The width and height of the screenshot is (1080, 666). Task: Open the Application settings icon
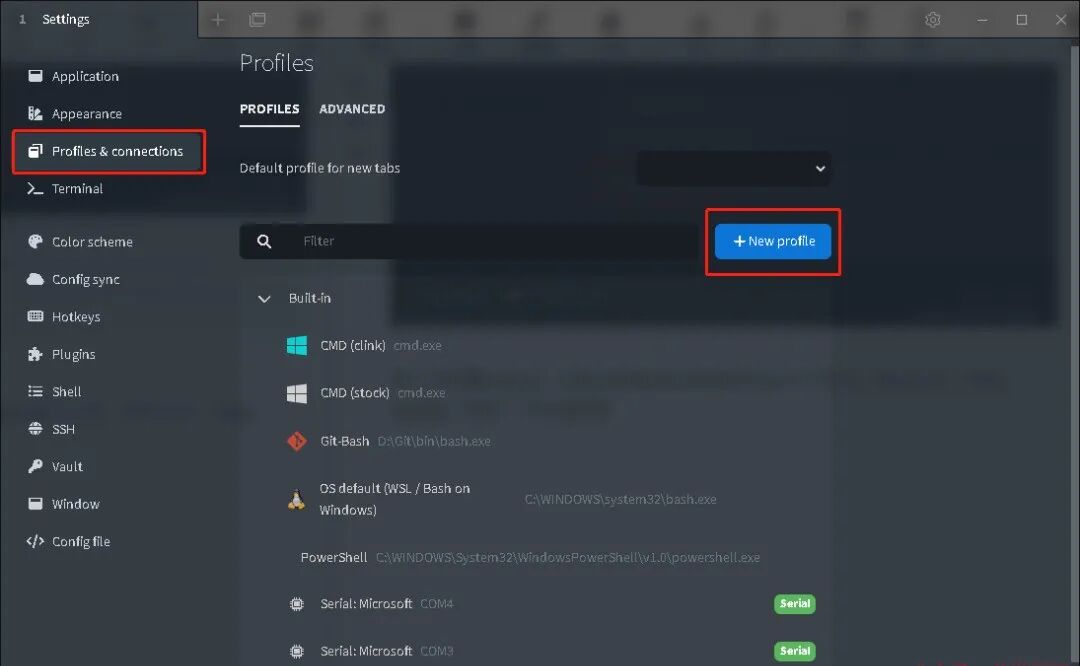click(35, 76)
